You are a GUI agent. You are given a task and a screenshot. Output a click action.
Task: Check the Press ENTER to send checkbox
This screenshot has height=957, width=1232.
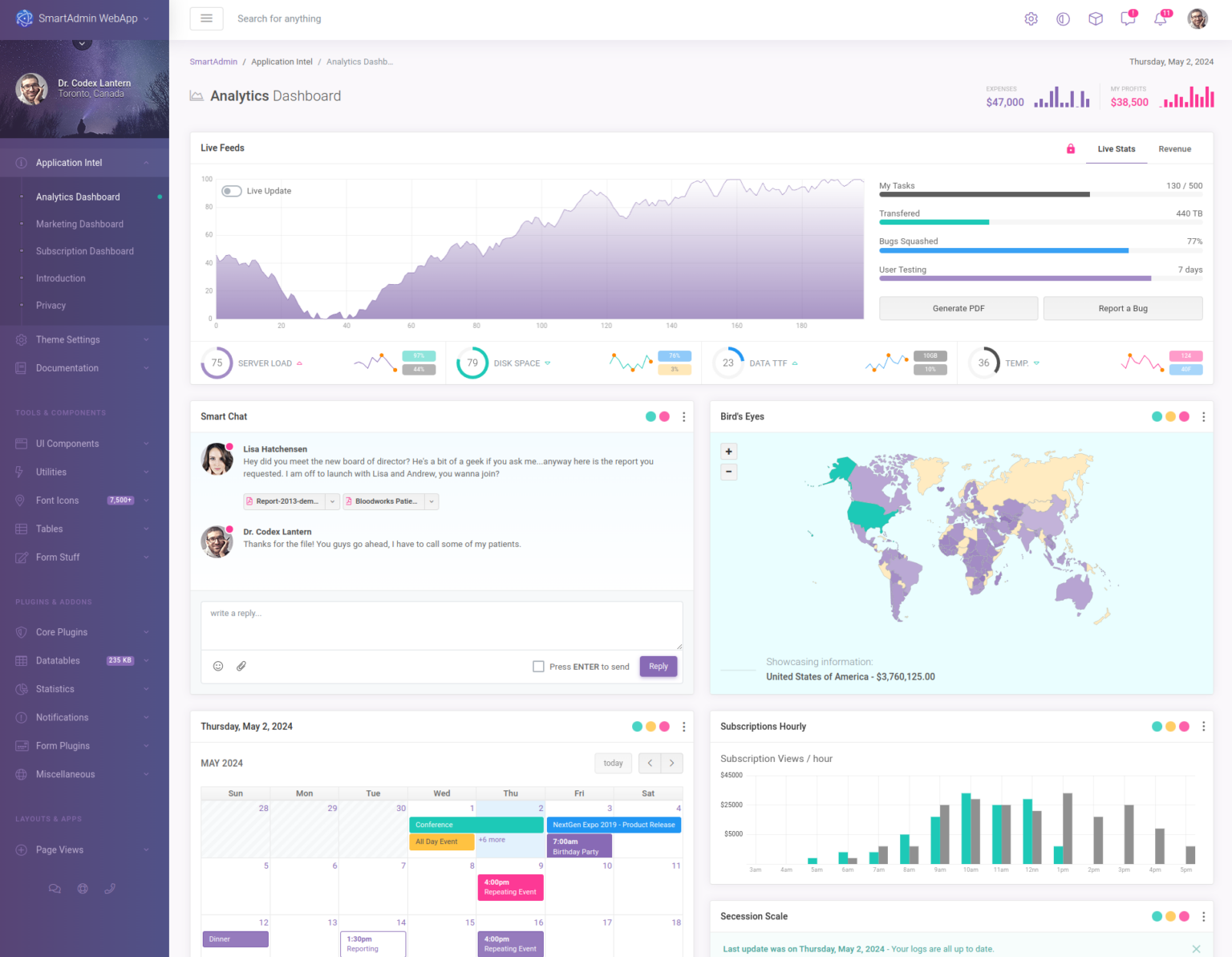coord(538,666)
